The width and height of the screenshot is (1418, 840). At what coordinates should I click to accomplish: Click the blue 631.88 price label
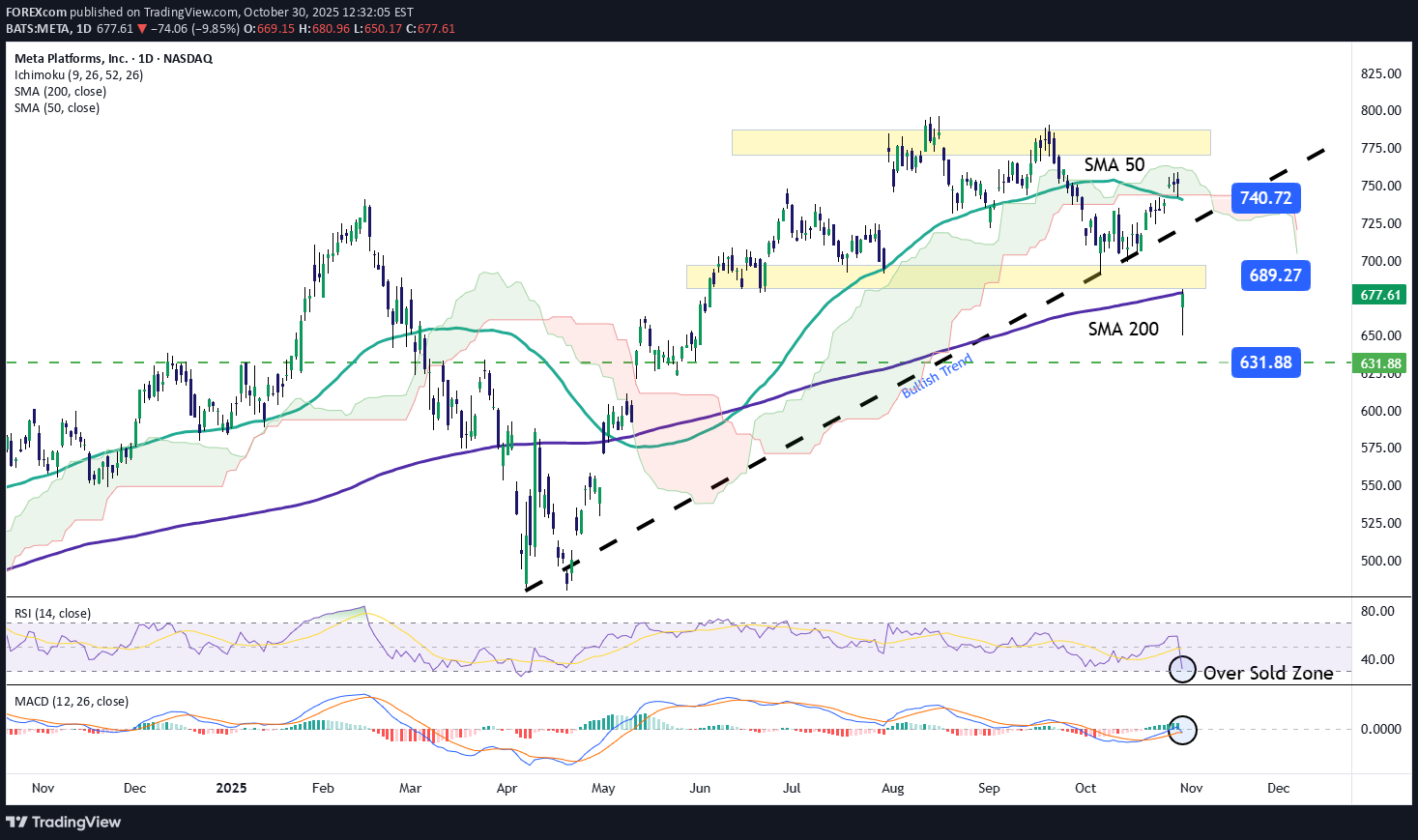pos(1266,362)
